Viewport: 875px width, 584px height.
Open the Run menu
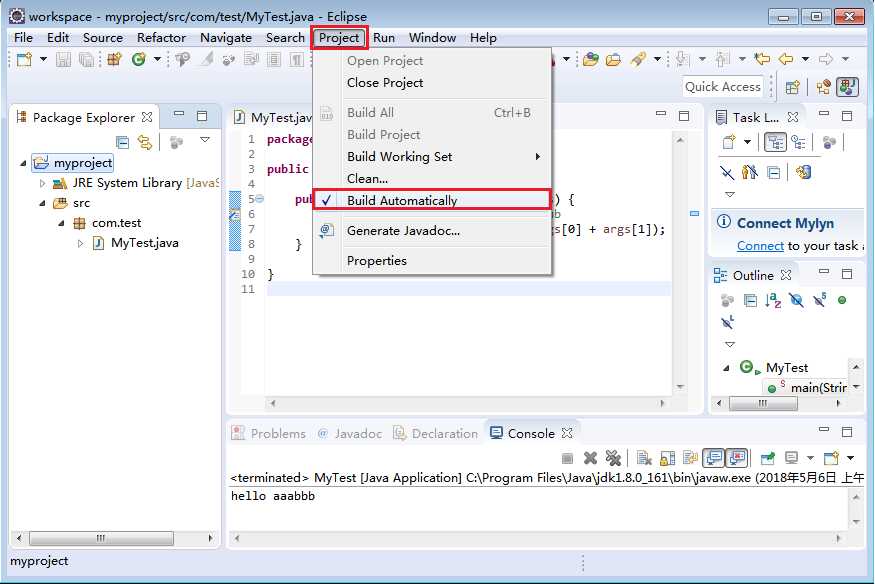pos(384,37)
